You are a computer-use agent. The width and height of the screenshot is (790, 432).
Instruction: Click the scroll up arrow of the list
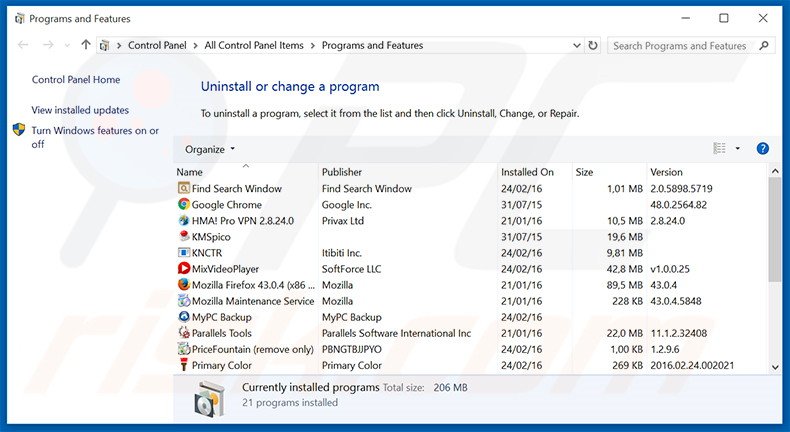tap(775, 171)
